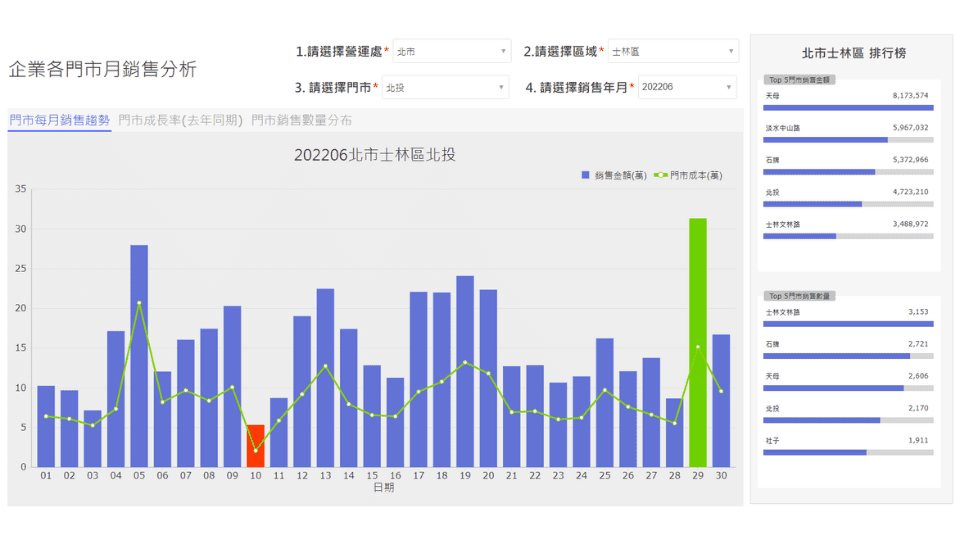Select the blue bar for day 05
Image resolution: width=960 pixels, height=540 pixels.
coord(139,356)
